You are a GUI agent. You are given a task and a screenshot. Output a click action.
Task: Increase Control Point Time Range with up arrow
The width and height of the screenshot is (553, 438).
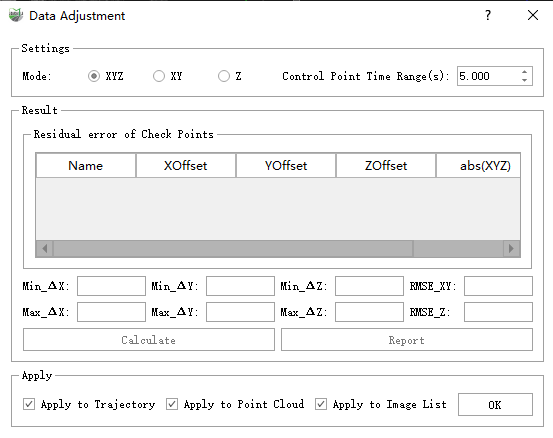tap(524, 72)
